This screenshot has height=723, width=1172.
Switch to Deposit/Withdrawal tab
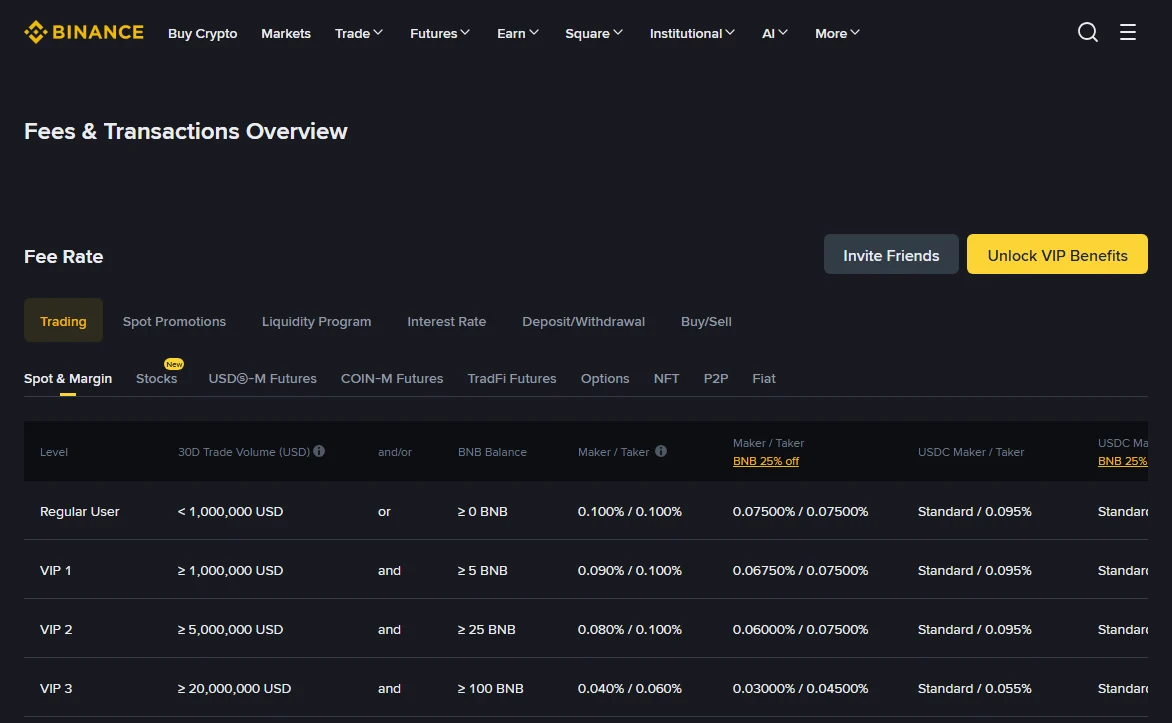coord(583,321)
